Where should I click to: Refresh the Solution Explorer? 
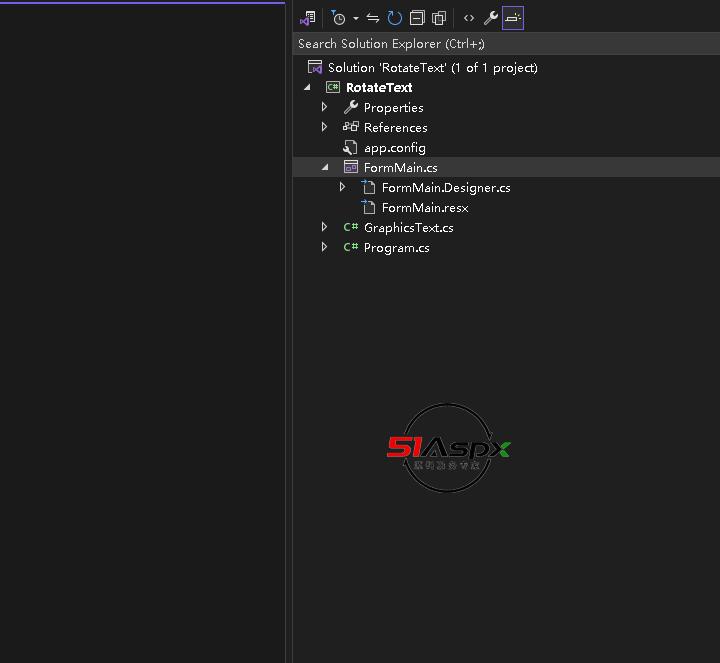click(395, 18)
